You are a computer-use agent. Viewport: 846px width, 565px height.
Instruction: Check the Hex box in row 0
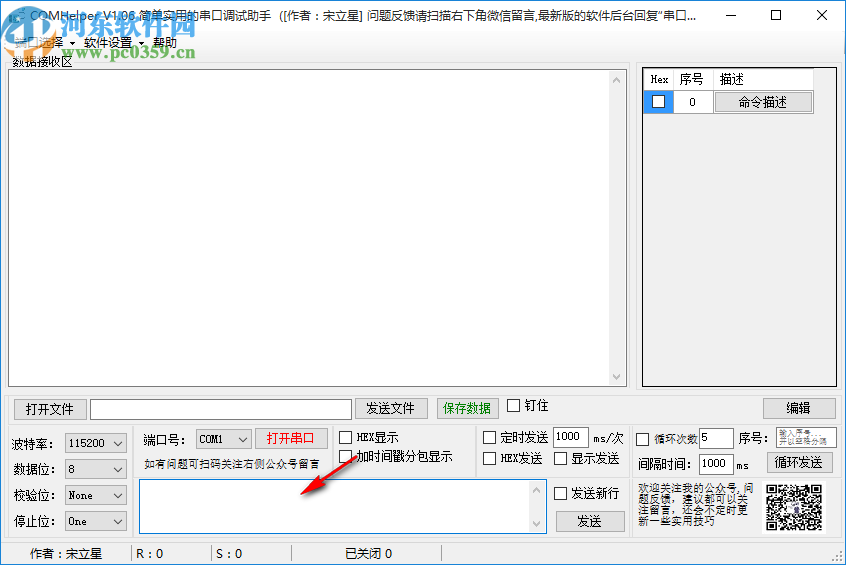[x=658, y=101]
